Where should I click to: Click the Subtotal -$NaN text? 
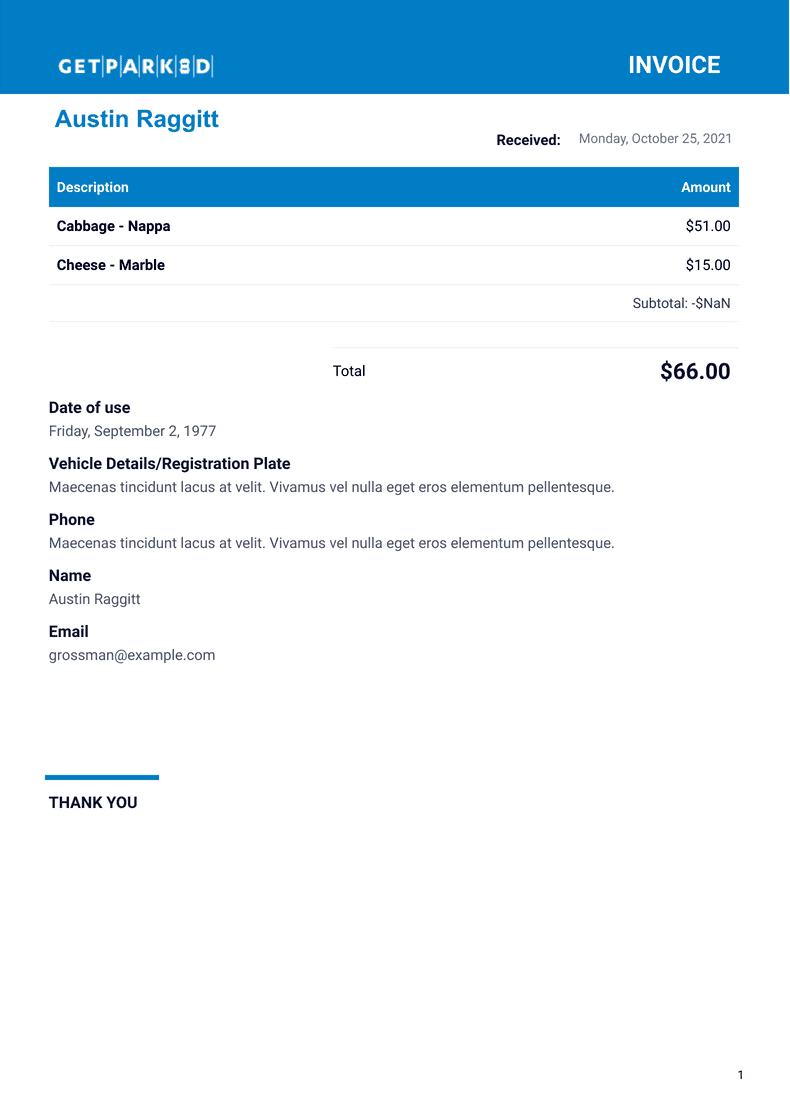pos(681,303)
